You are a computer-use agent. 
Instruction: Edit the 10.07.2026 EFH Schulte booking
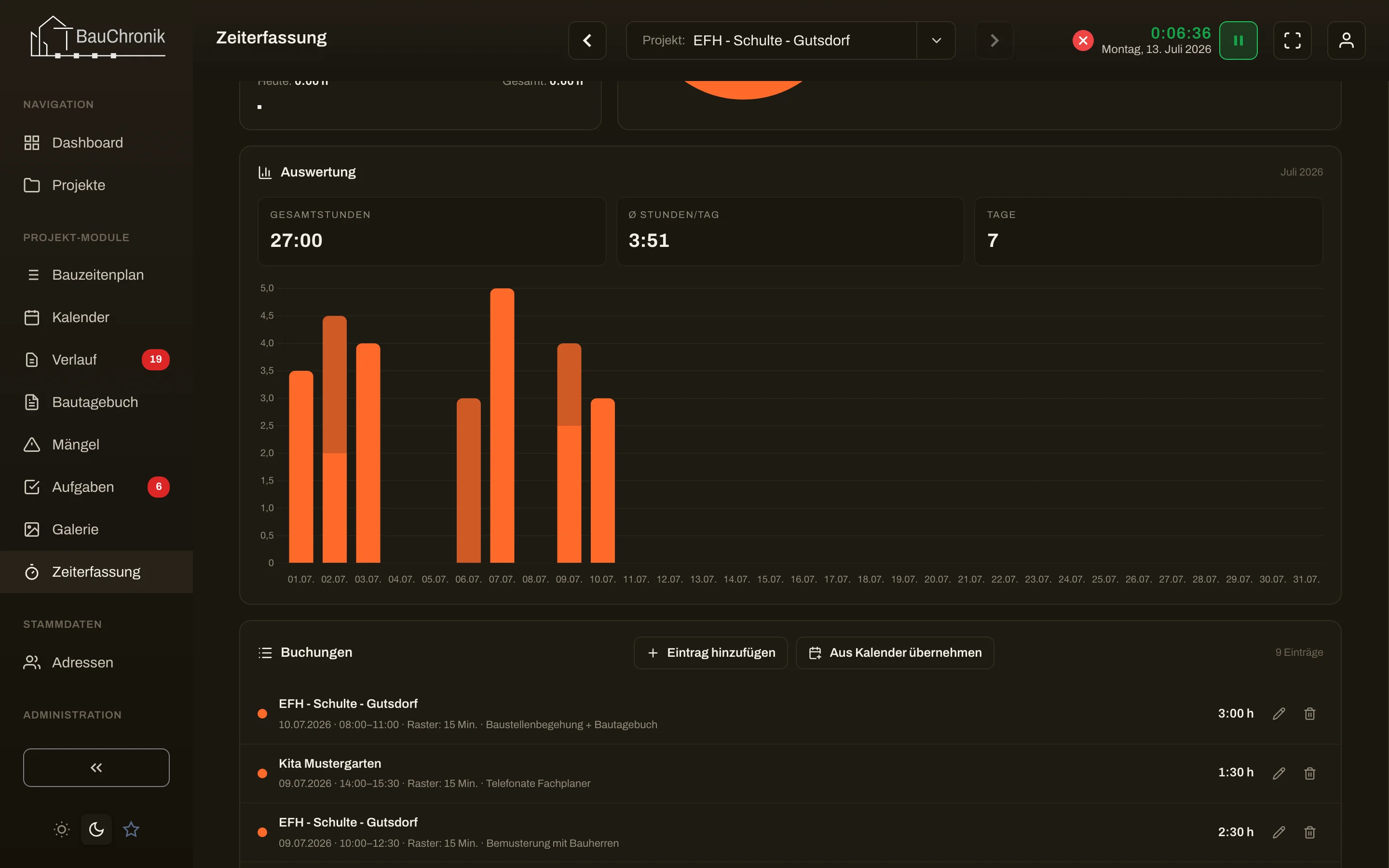[x=1279, y=714]
